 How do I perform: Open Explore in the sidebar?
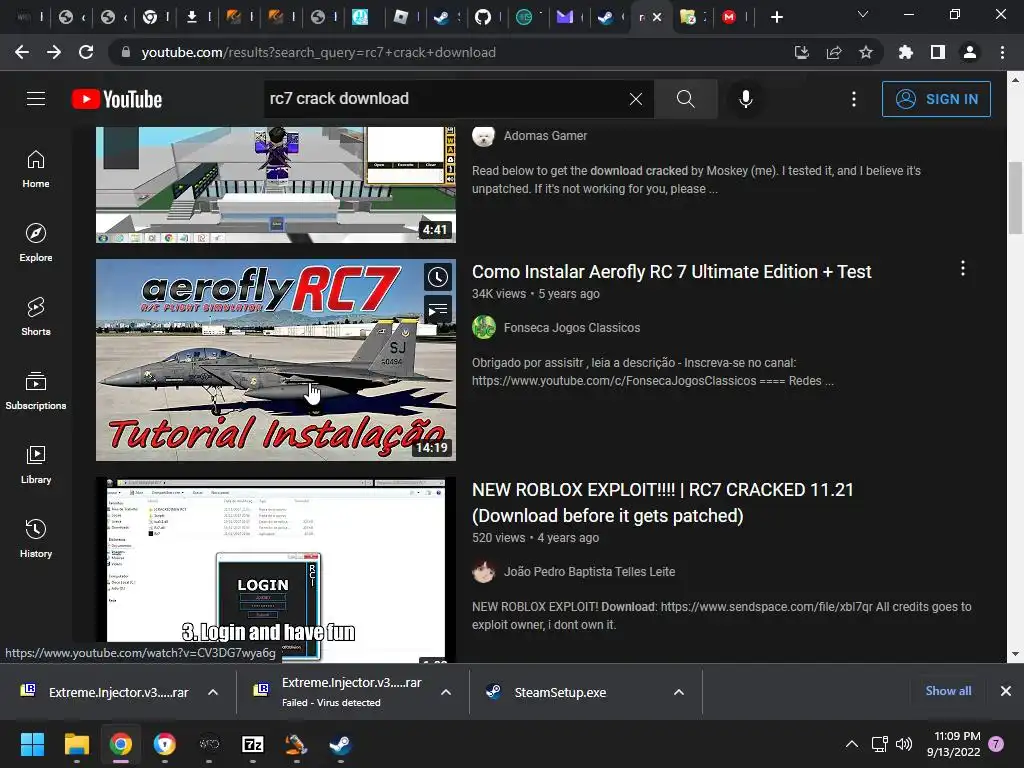(36, 243)
